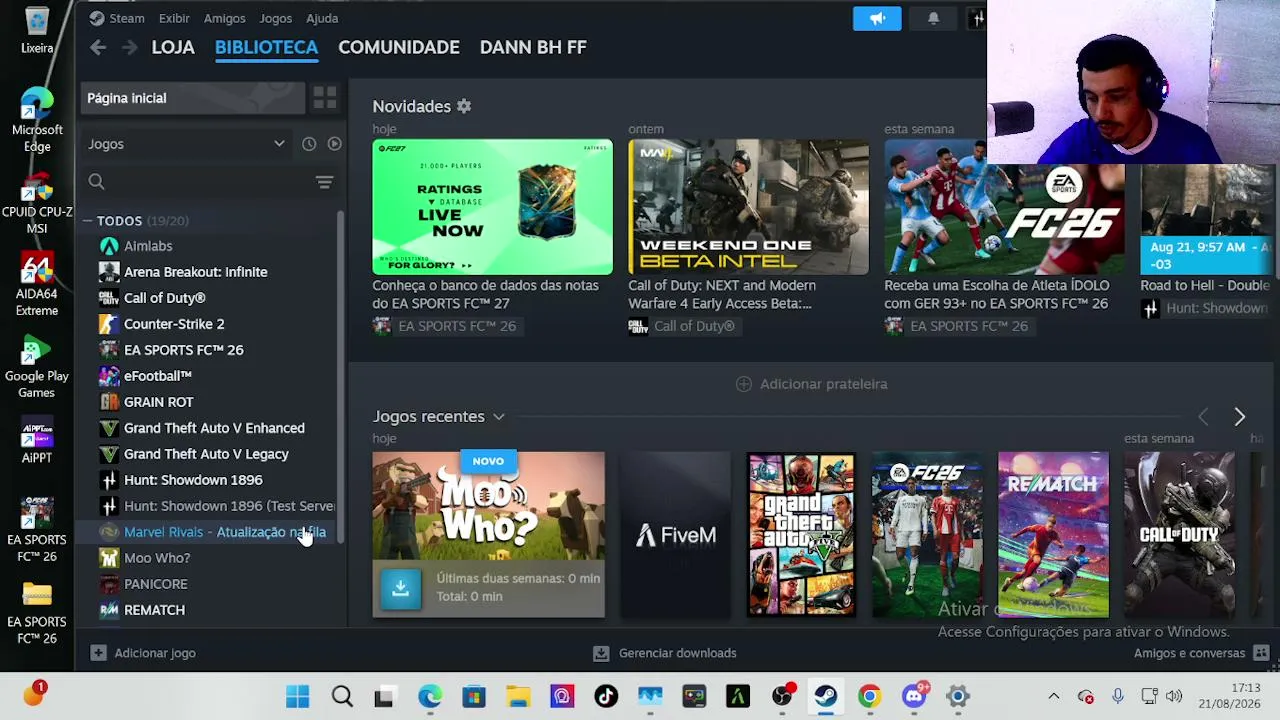Click Adicionar prateleira
This screenshot has height=720, width=1280.
[x=812, y=384]
